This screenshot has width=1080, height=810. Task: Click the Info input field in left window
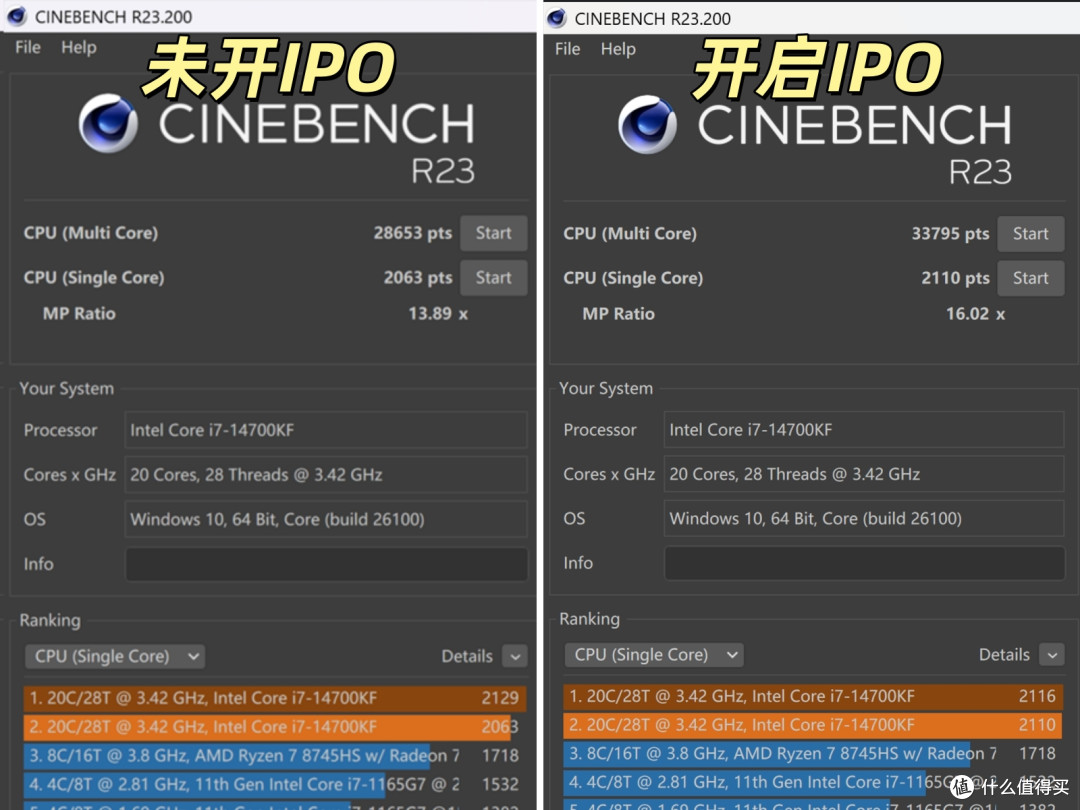[326, 564]
